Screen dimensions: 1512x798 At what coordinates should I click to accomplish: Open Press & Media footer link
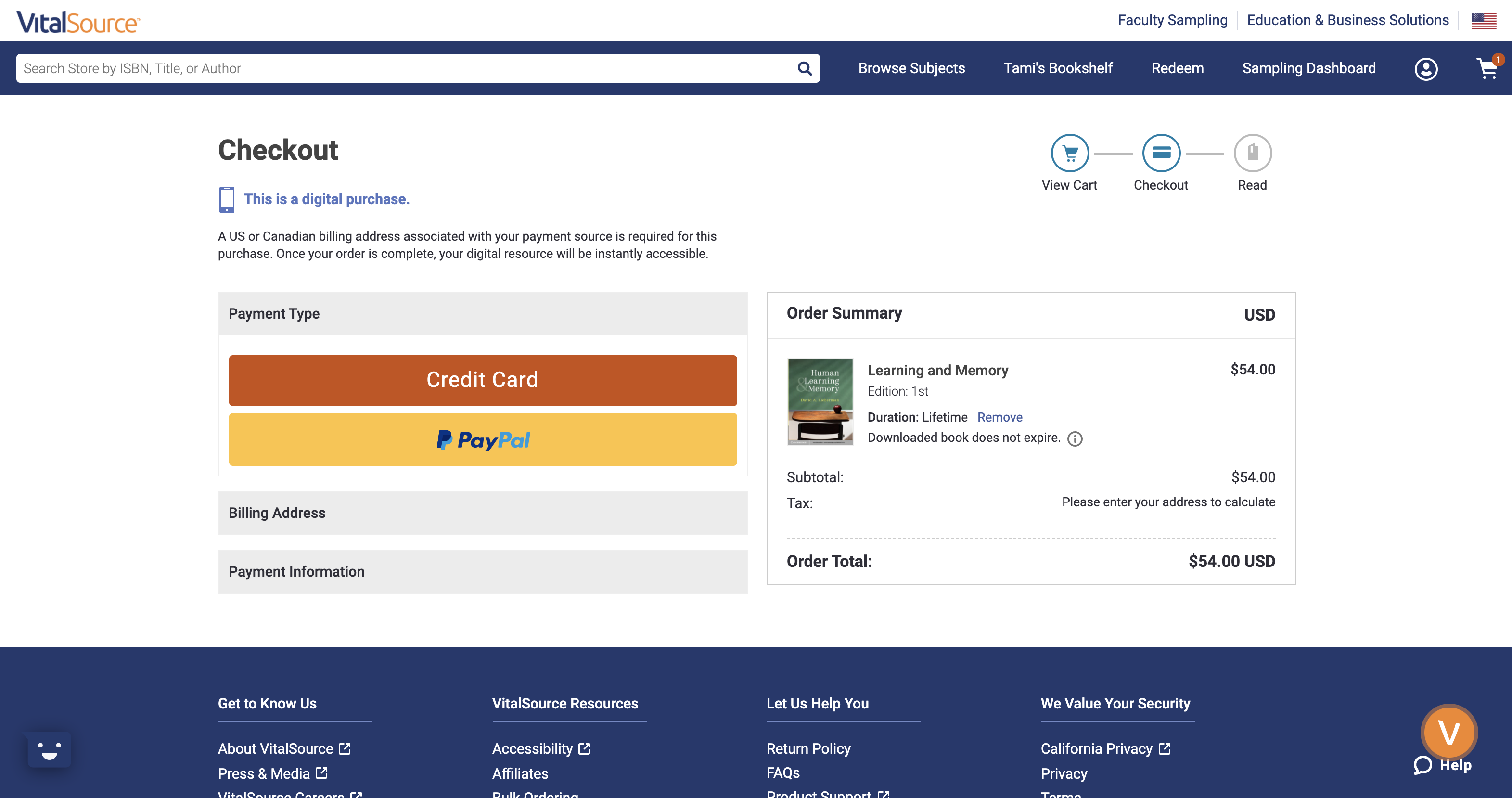click(264, 773)
